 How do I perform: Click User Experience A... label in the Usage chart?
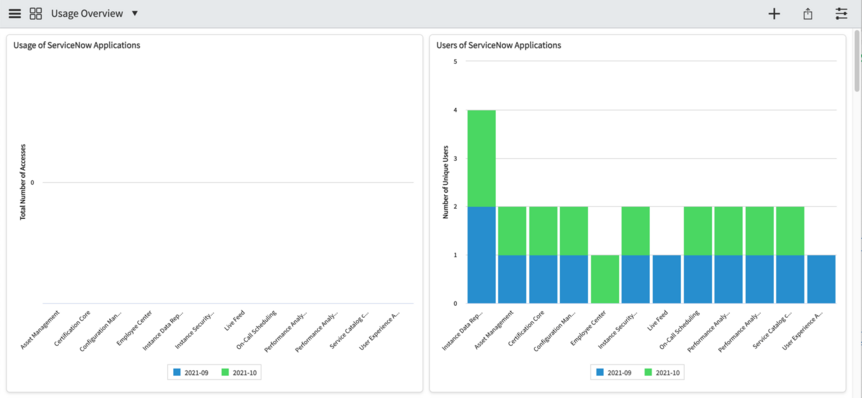[380, 330]
